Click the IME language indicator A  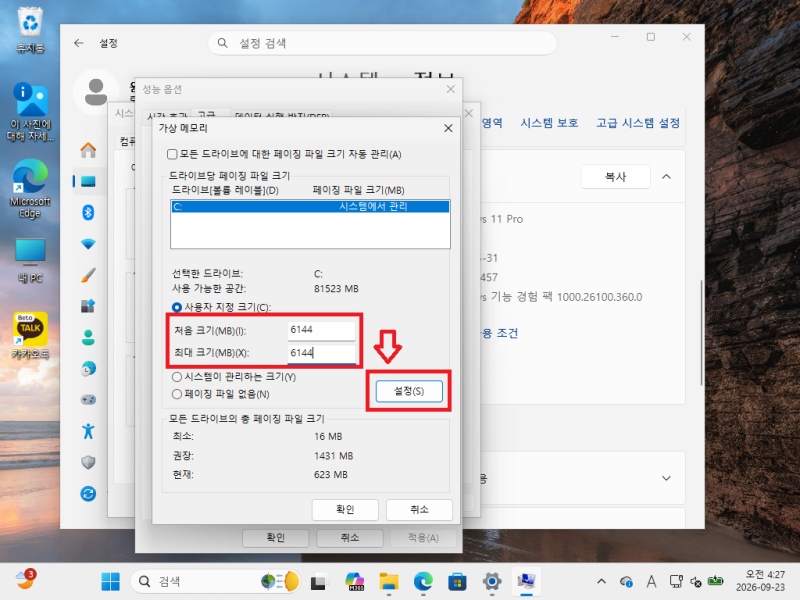pyautogui.click(x=651, y=582)
